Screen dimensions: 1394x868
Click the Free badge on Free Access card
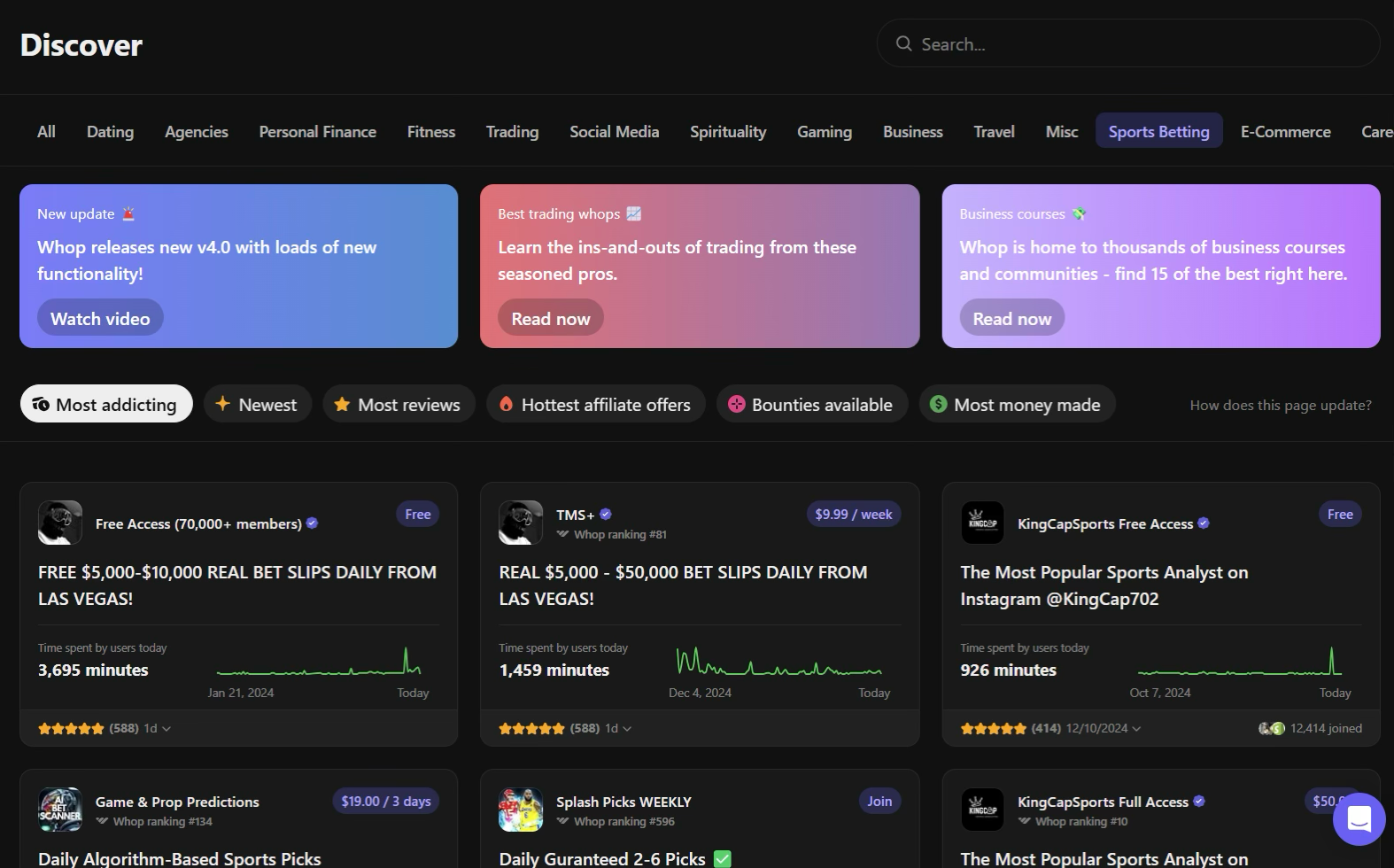coord(417,514)
